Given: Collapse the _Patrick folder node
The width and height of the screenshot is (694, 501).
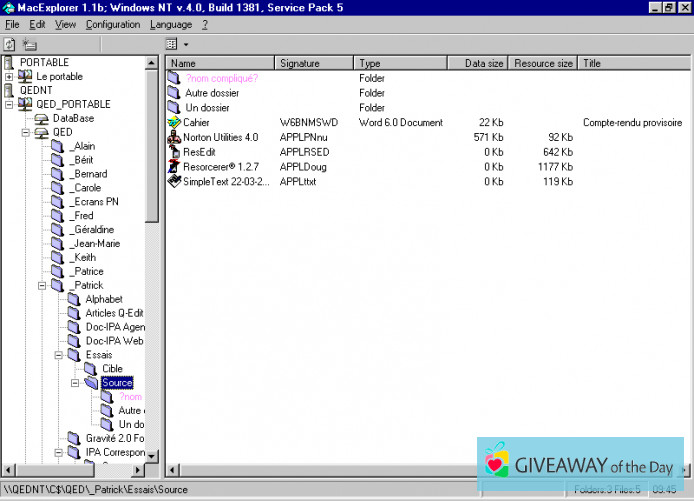Looking at the screenshot, I should pyautogui.click(x=42, y=285).
